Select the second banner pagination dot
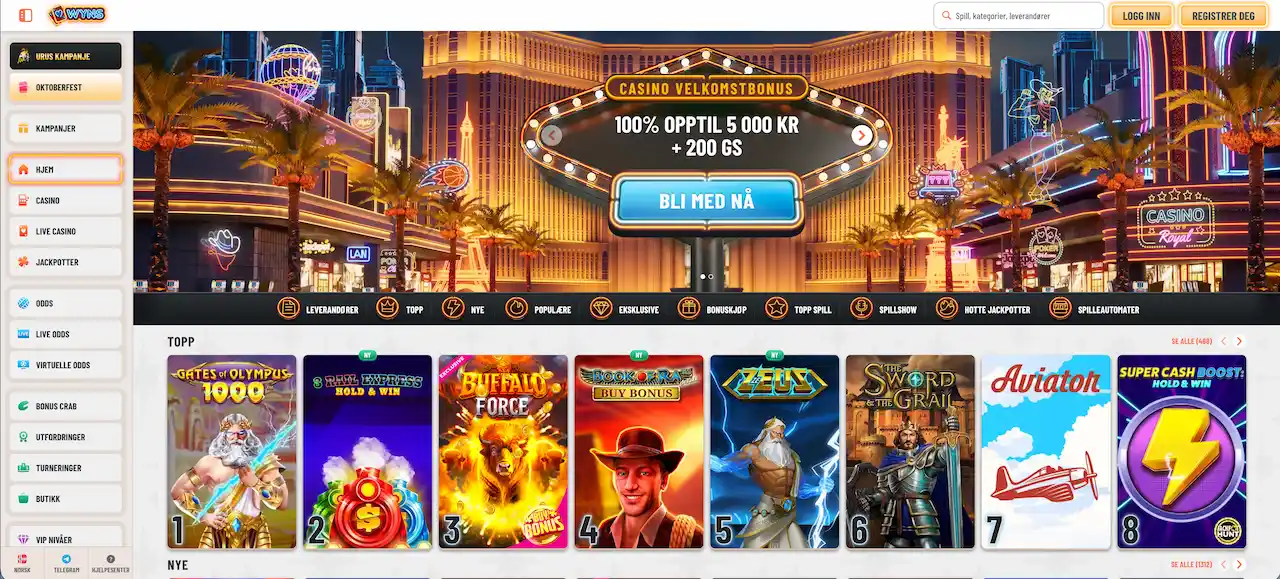Image resolution: width=1280 pixels, height=579 pixels. pyautogui.click(x=711, y=276)
